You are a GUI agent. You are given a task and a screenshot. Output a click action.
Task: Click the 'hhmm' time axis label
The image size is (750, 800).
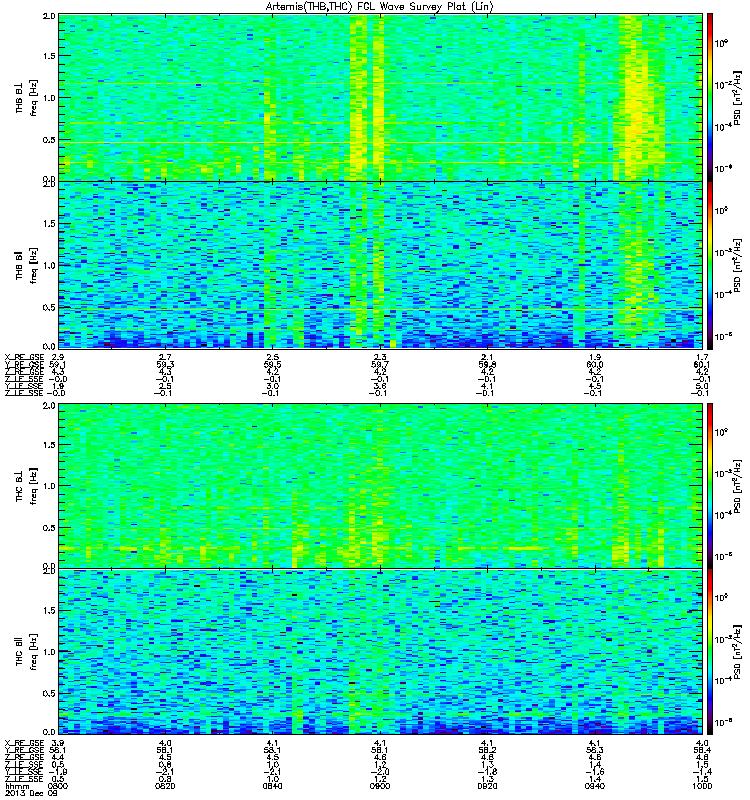[15, 786]
